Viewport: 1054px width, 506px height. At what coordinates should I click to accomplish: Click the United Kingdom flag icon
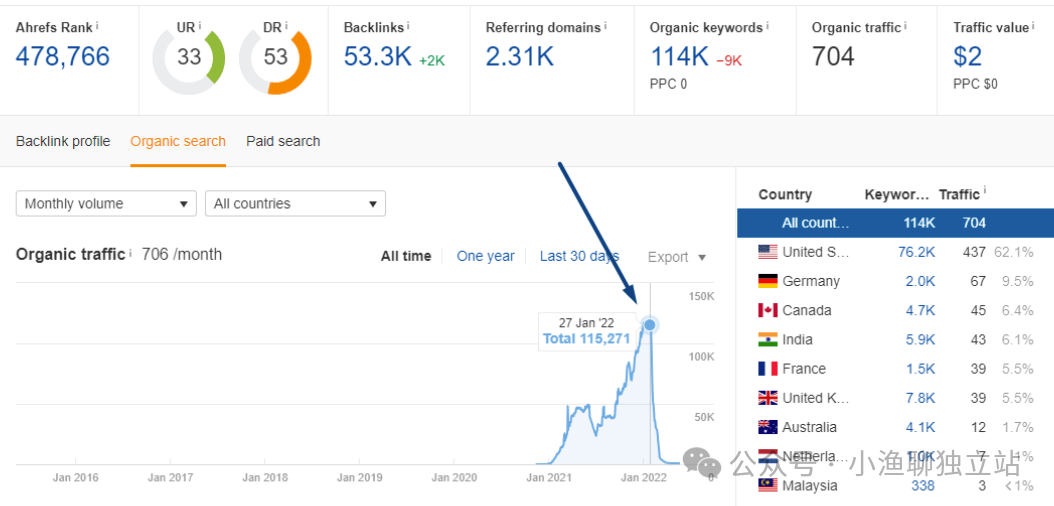pos(768,398)
